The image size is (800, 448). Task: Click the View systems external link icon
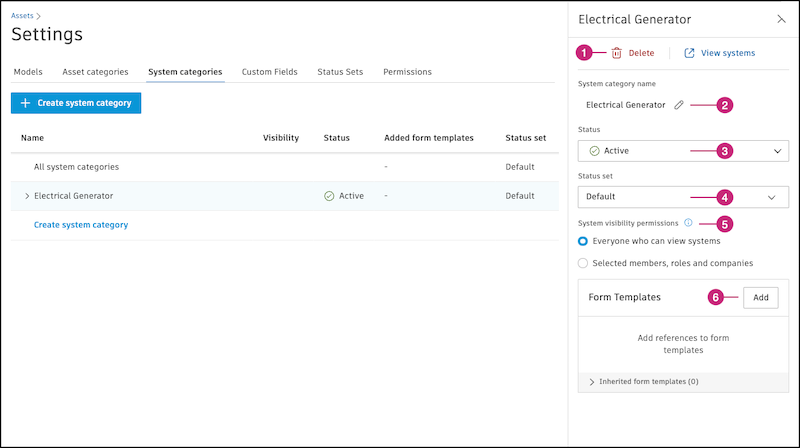click(689, 53)
